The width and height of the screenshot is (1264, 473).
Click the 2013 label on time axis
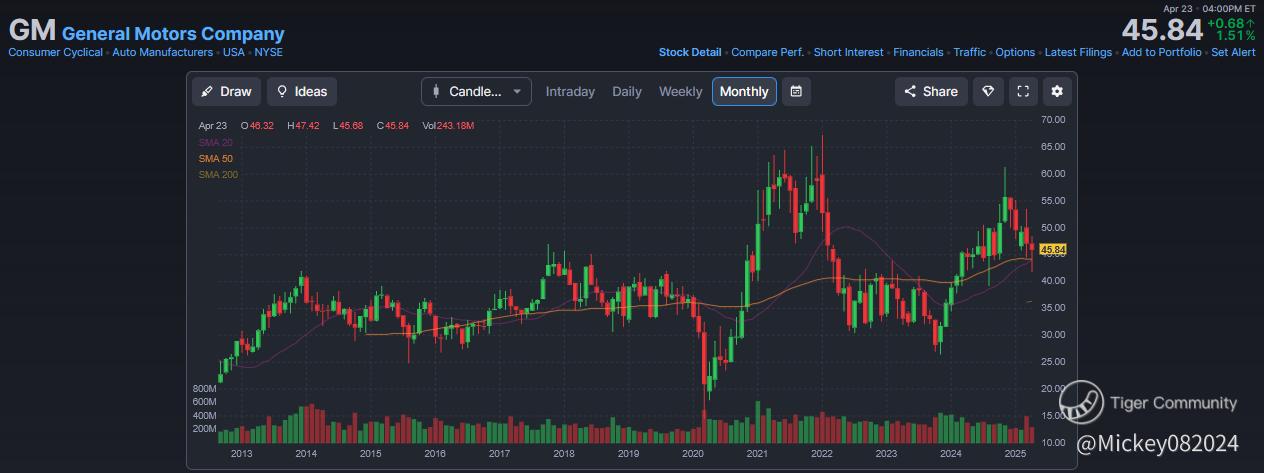pyautogui.click(x=241, y=454)
